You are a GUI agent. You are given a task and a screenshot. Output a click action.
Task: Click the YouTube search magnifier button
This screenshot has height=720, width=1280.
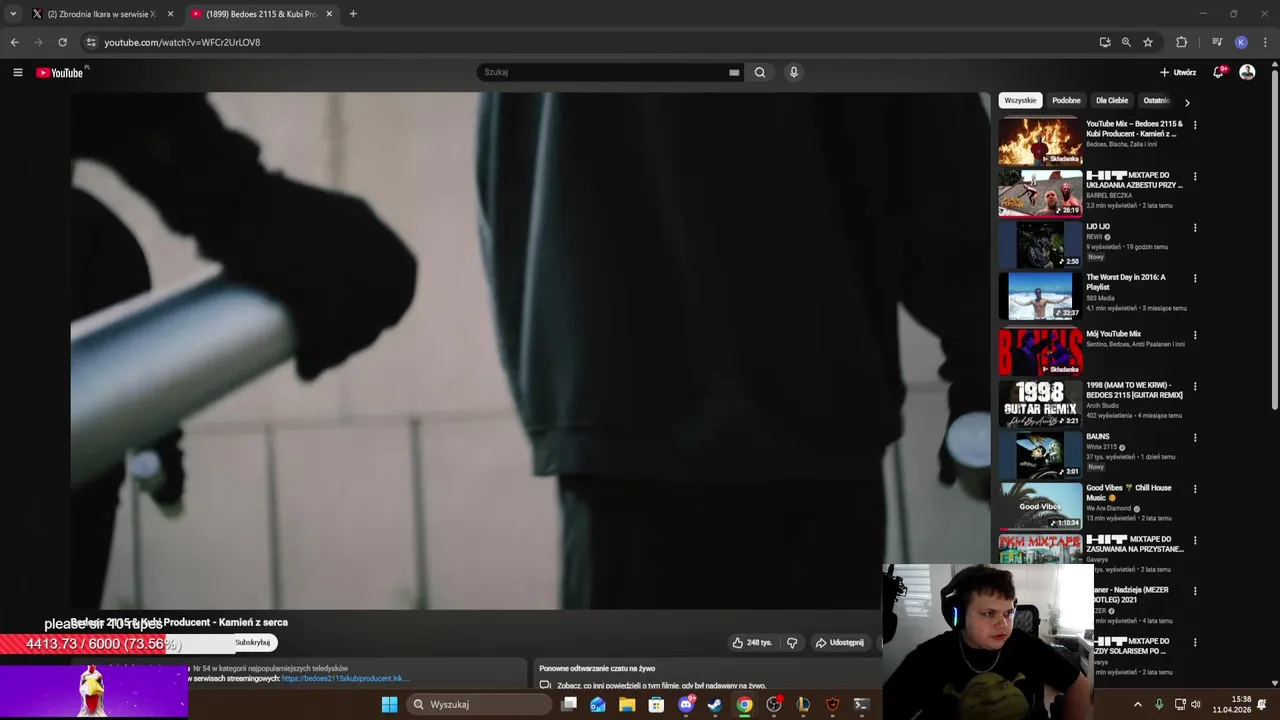pos(760,72)
